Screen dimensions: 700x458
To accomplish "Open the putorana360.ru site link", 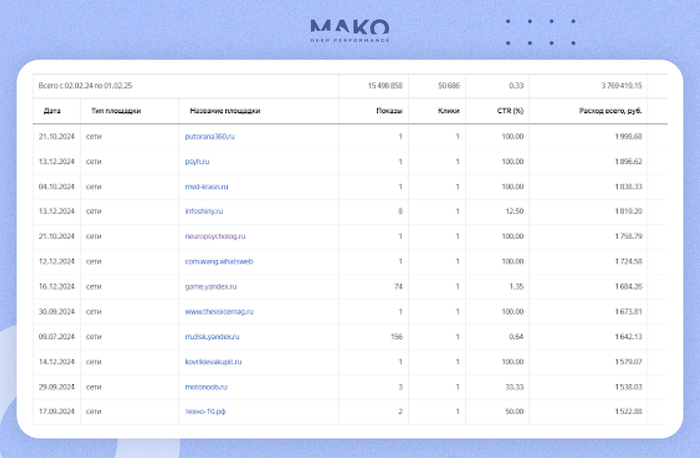I will (211, 136).
